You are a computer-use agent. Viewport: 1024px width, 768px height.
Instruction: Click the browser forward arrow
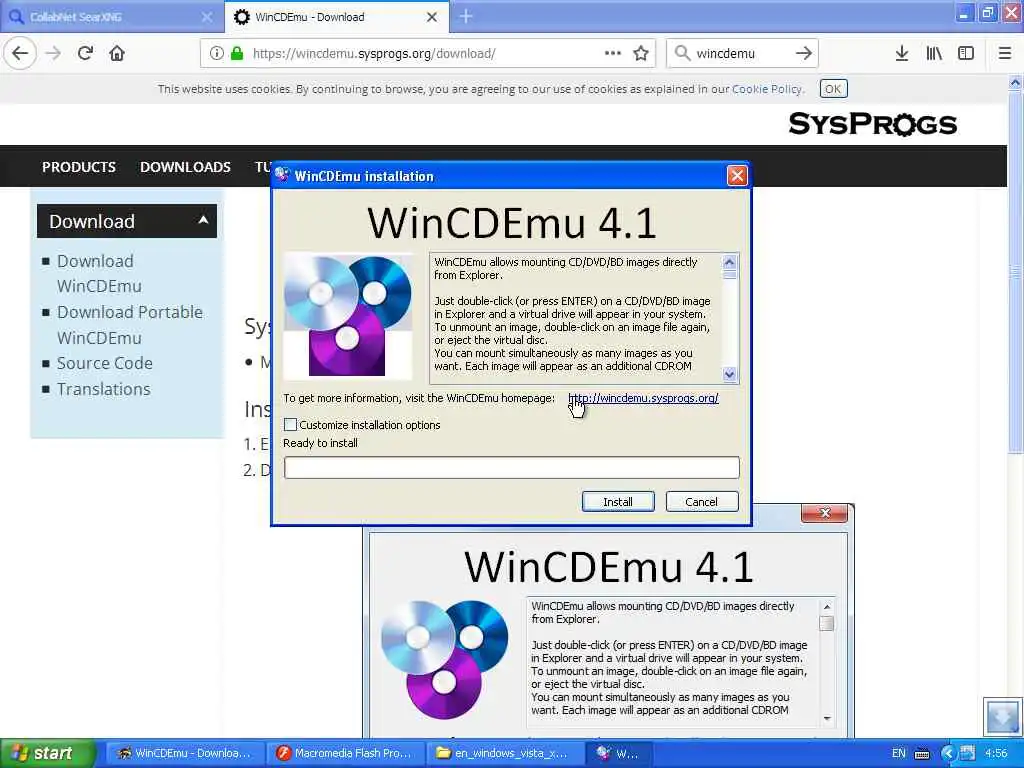(53, 53)
